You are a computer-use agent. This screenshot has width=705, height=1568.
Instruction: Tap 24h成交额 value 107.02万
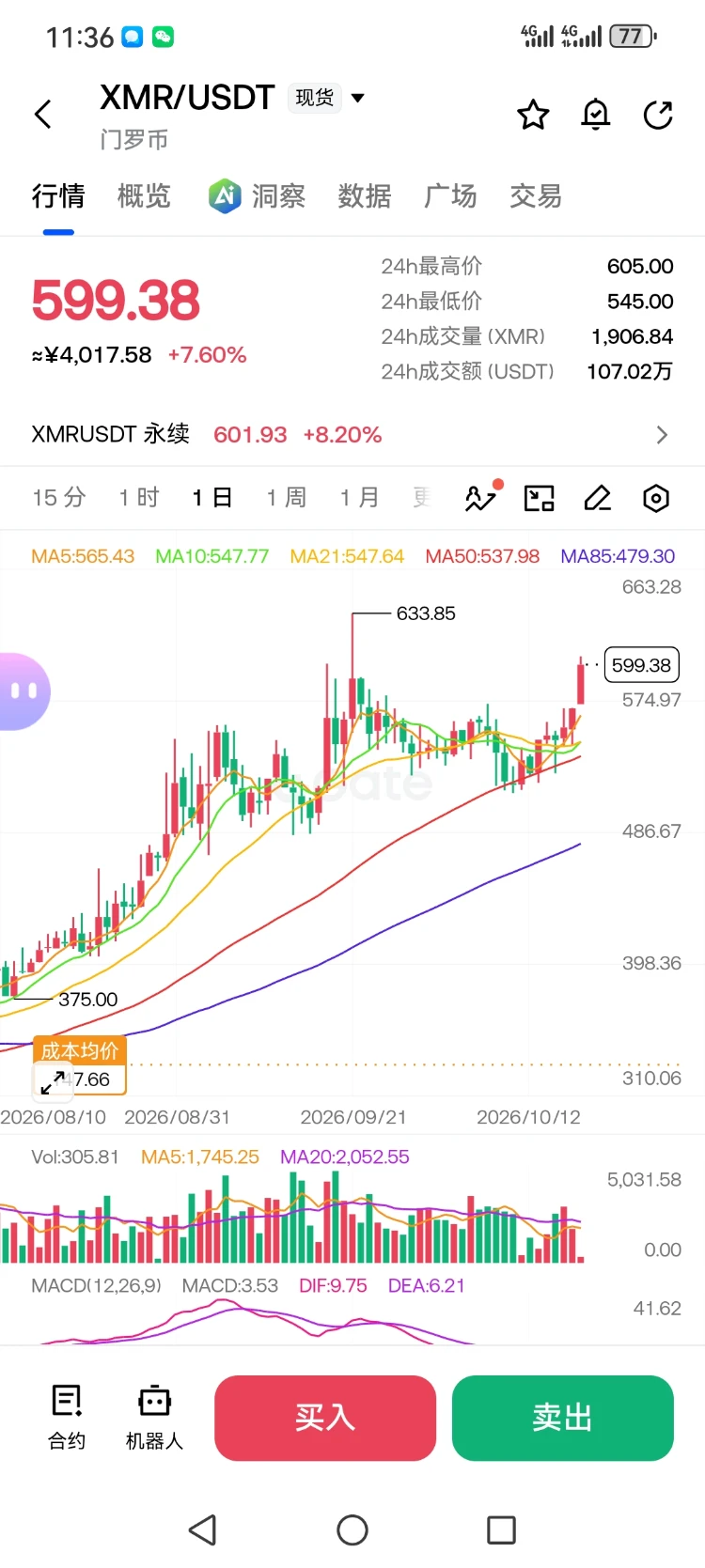630,371
